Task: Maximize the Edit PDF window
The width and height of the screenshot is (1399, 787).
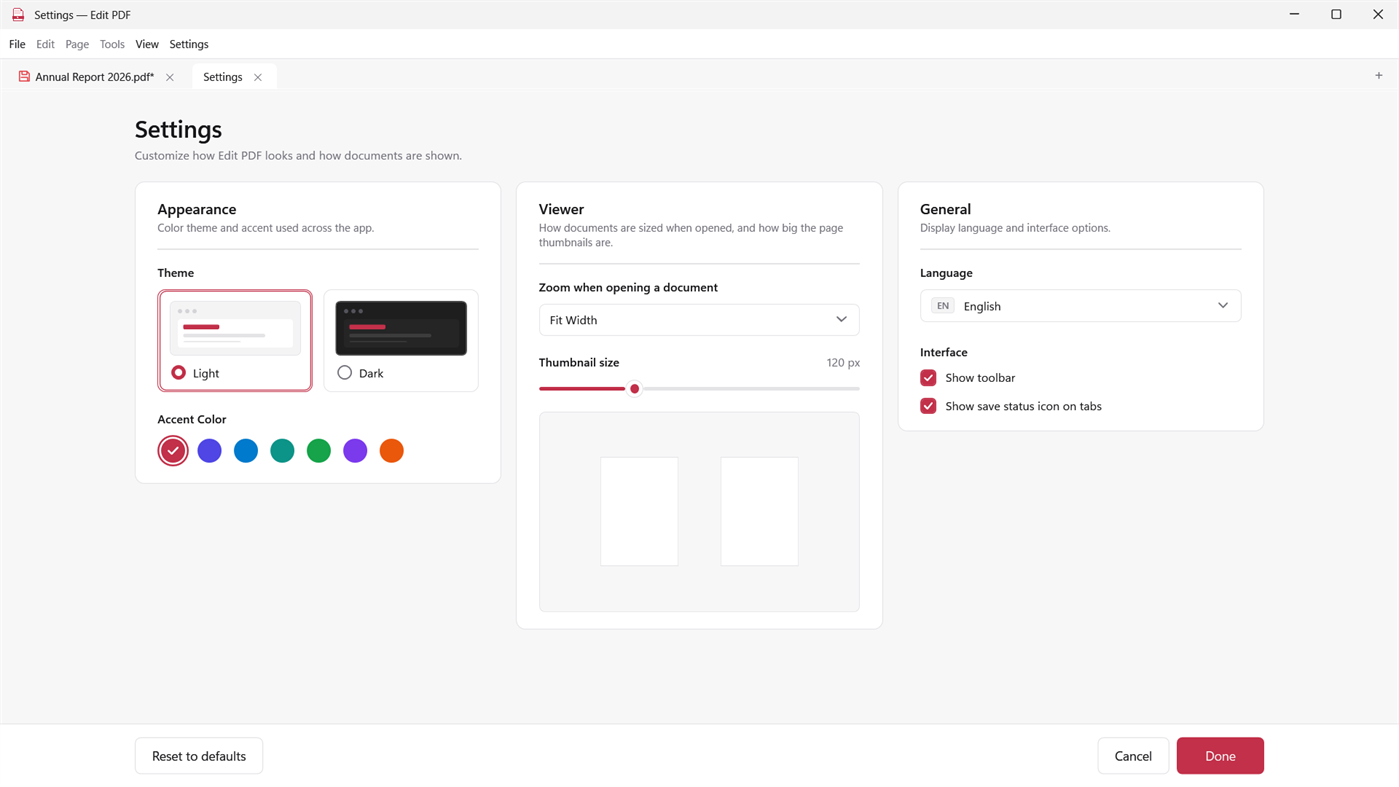Action: (x=1336, y=15)
